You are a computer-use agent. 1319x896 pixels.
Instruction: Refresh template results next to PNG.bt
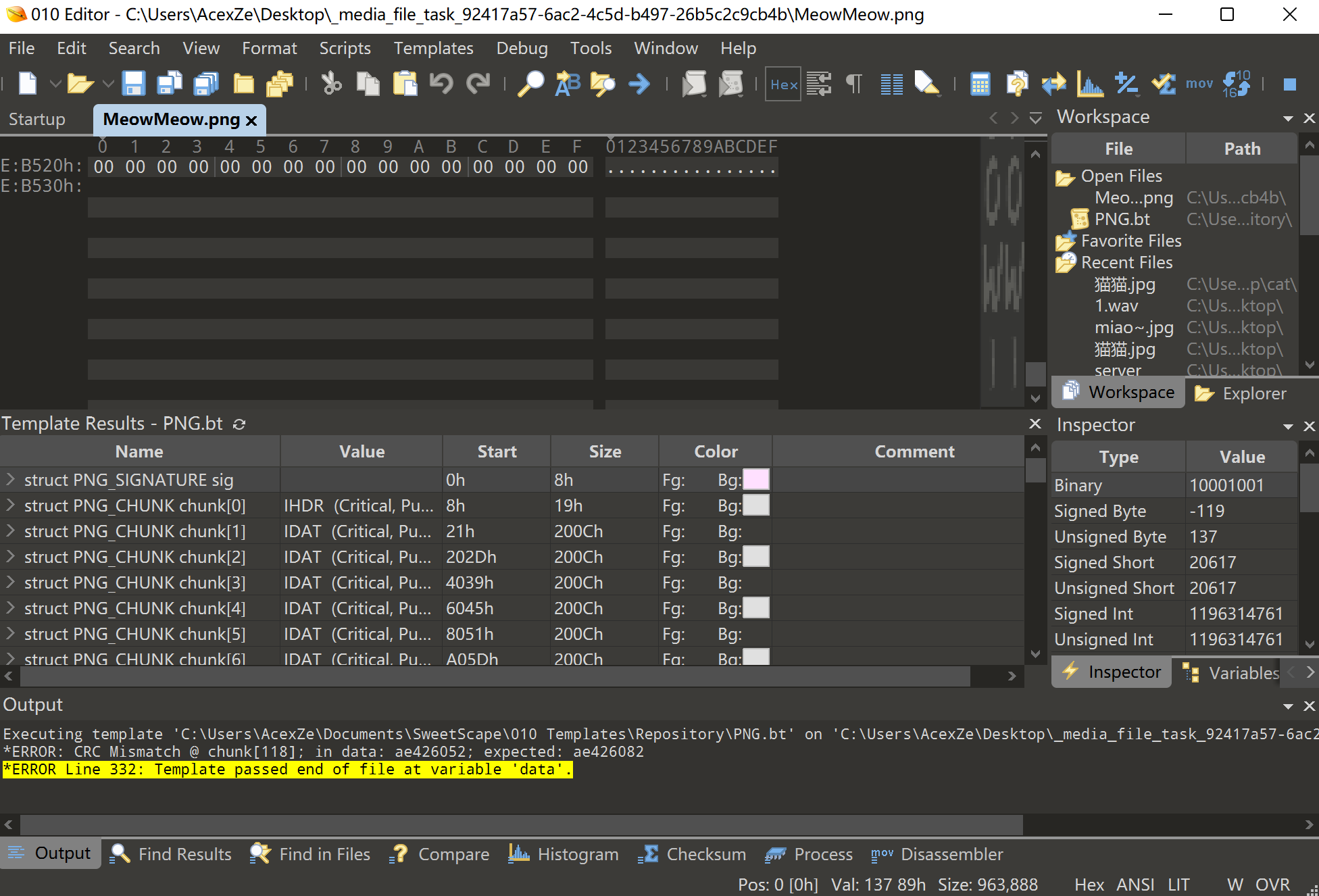click(x=239, y=424)
